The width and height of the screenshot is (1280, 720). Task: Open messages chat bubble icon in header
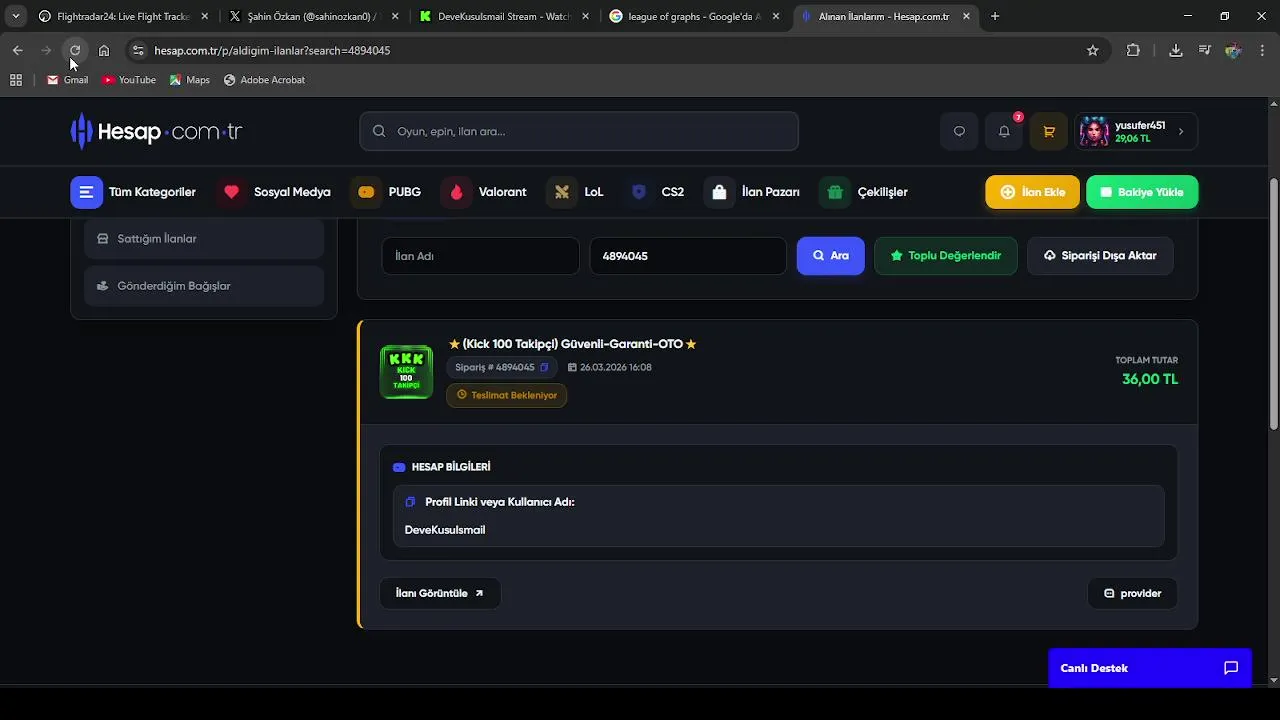[x=959, y=131]
